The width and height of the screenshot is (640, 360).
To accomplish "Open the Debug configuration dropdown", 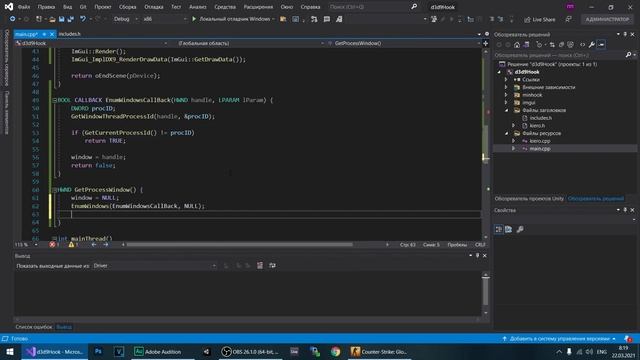I will [x=125, y=19].
